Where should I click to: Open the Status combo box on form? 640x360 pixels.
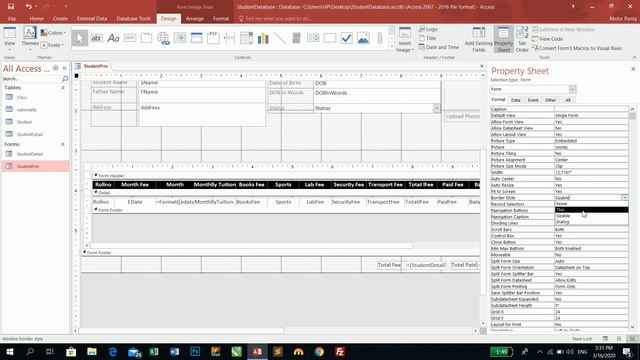click(436, 108)
